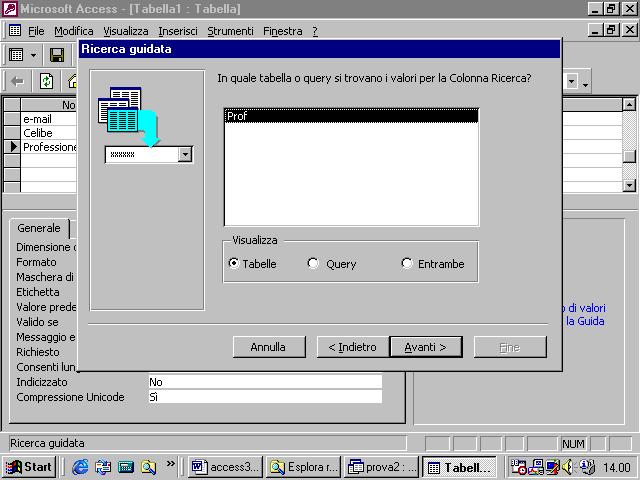The width and height of the screenshot is (640, 480).
Task: Open the ? help menu
Action: [x=315, y=31]
